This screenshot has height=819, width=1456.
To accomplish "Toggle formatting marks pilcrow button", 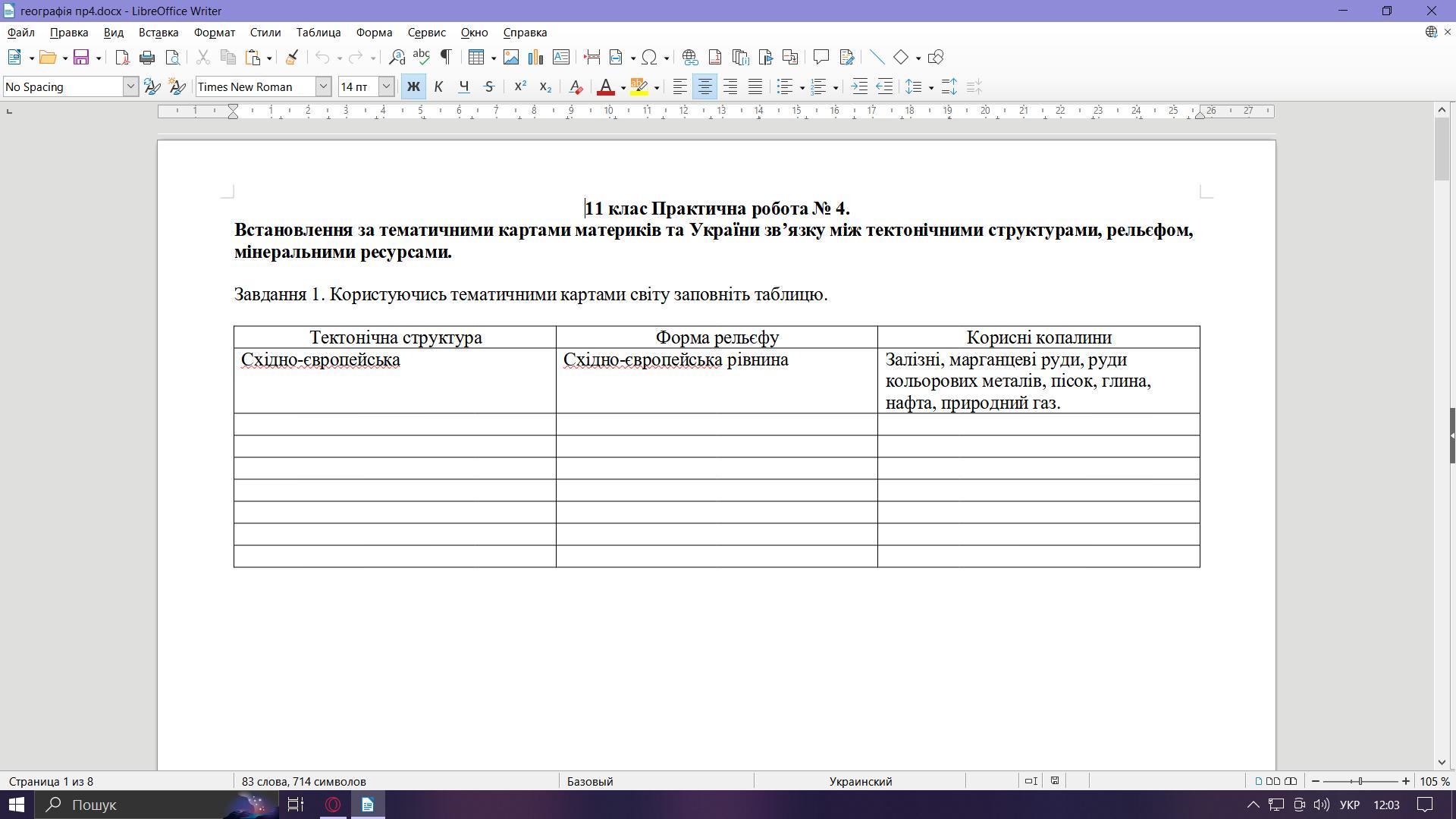I will (446, 58).
